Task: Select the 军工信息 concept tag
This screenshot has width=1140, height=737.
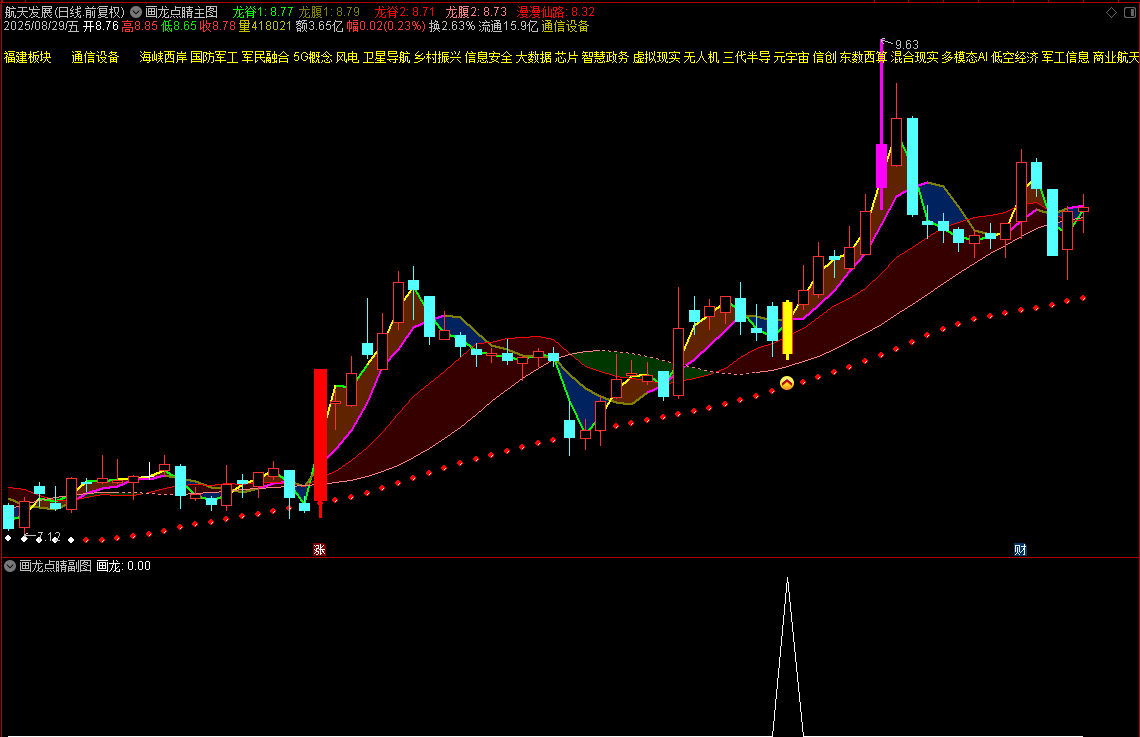Action: click(x=1066, y=57)
